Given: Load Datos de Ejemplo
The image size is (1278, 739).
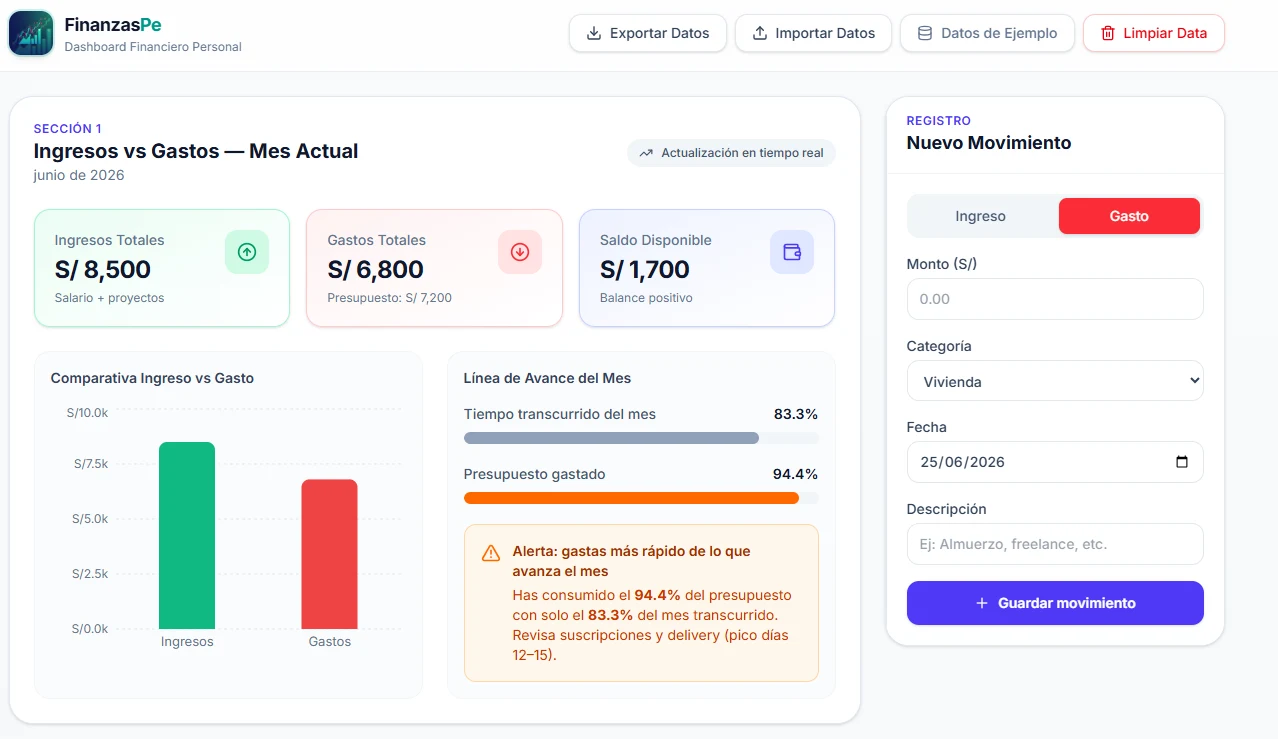Looking at the screenshot, I should pyautogui.click(x=987, y=33).
